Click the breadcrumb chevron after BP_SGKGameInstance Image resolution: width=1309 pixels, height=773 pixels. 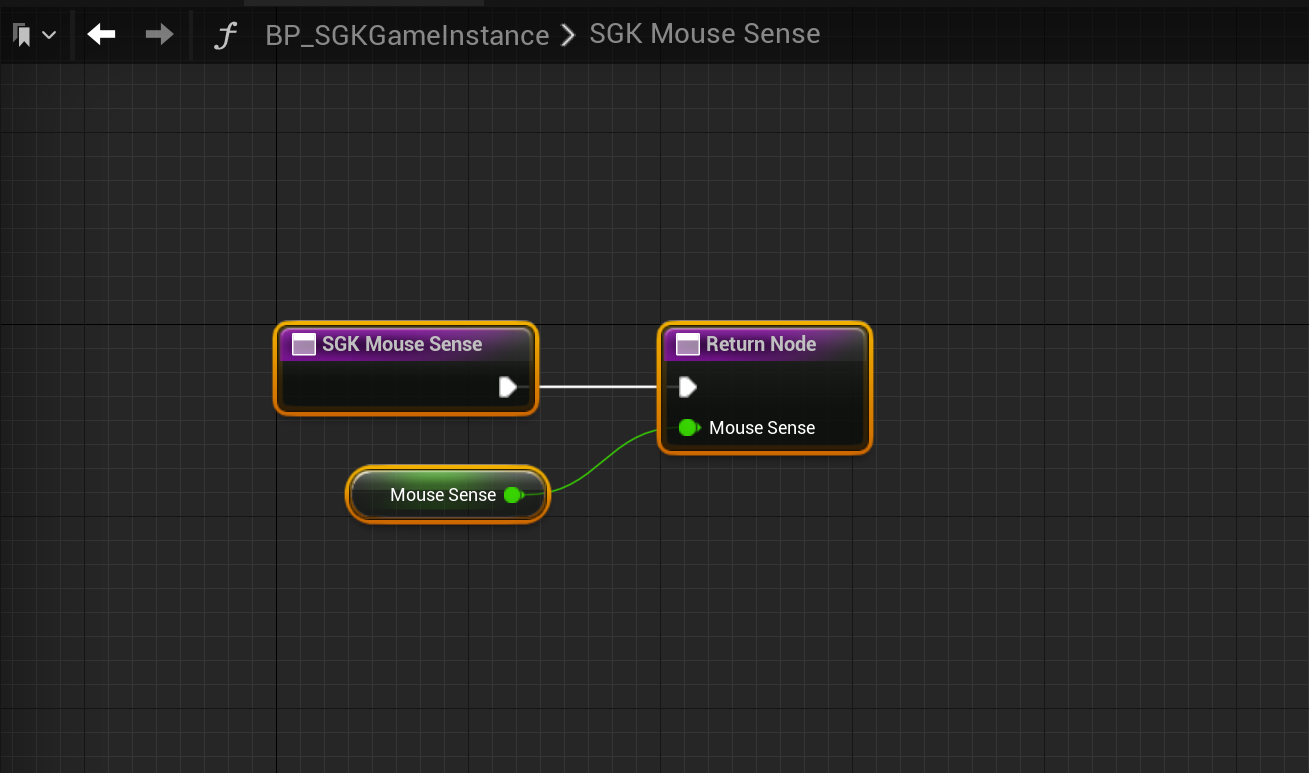(569, 36)
